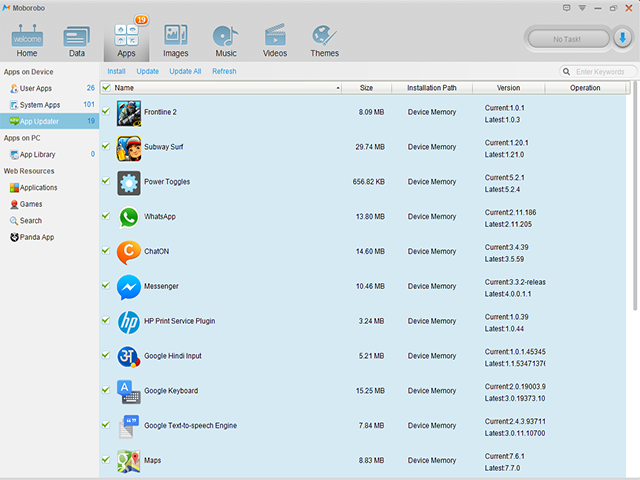Select System Apps in sidebar
640x480 pixels.
pos(49,105)
